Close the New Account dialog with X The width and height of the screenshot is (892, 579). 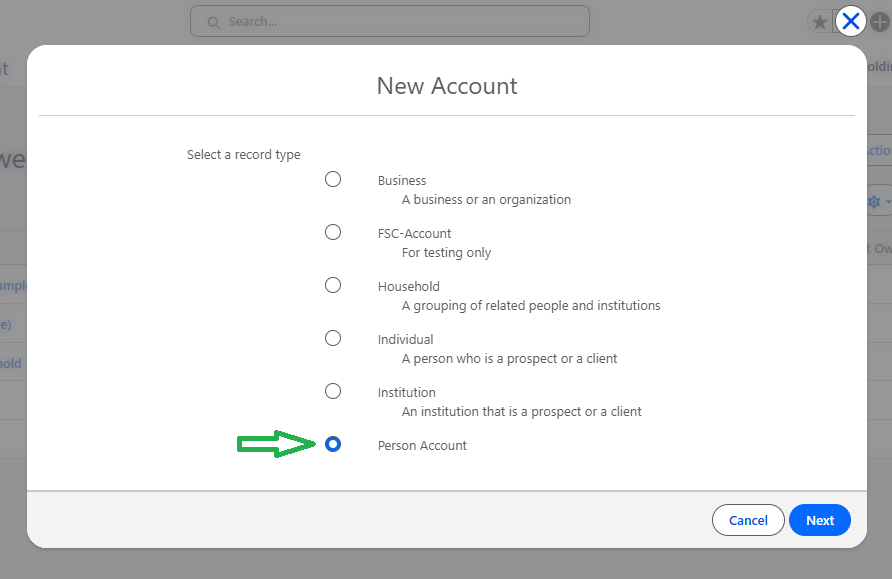click(x=850, y=21)
